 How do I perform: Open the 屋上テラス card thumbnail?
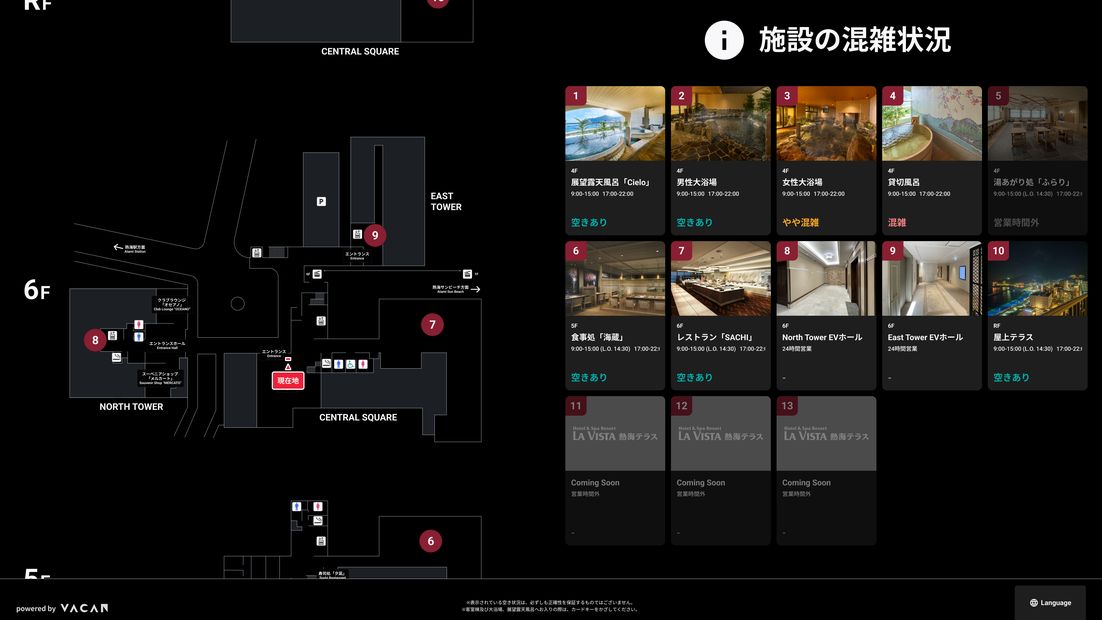click(x=1037, y=278)
